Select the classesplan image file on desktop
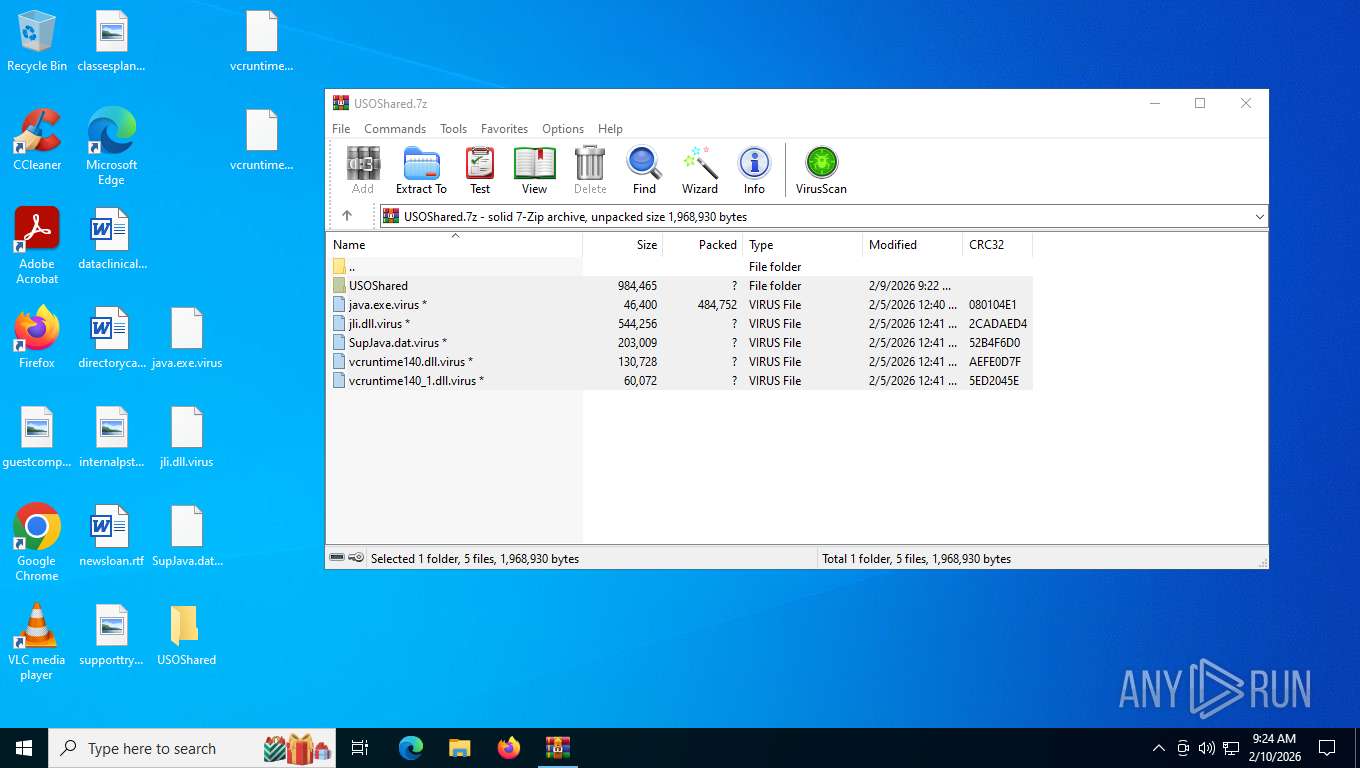The height and width of the screenshot is (768, 1360). point(111,41)
